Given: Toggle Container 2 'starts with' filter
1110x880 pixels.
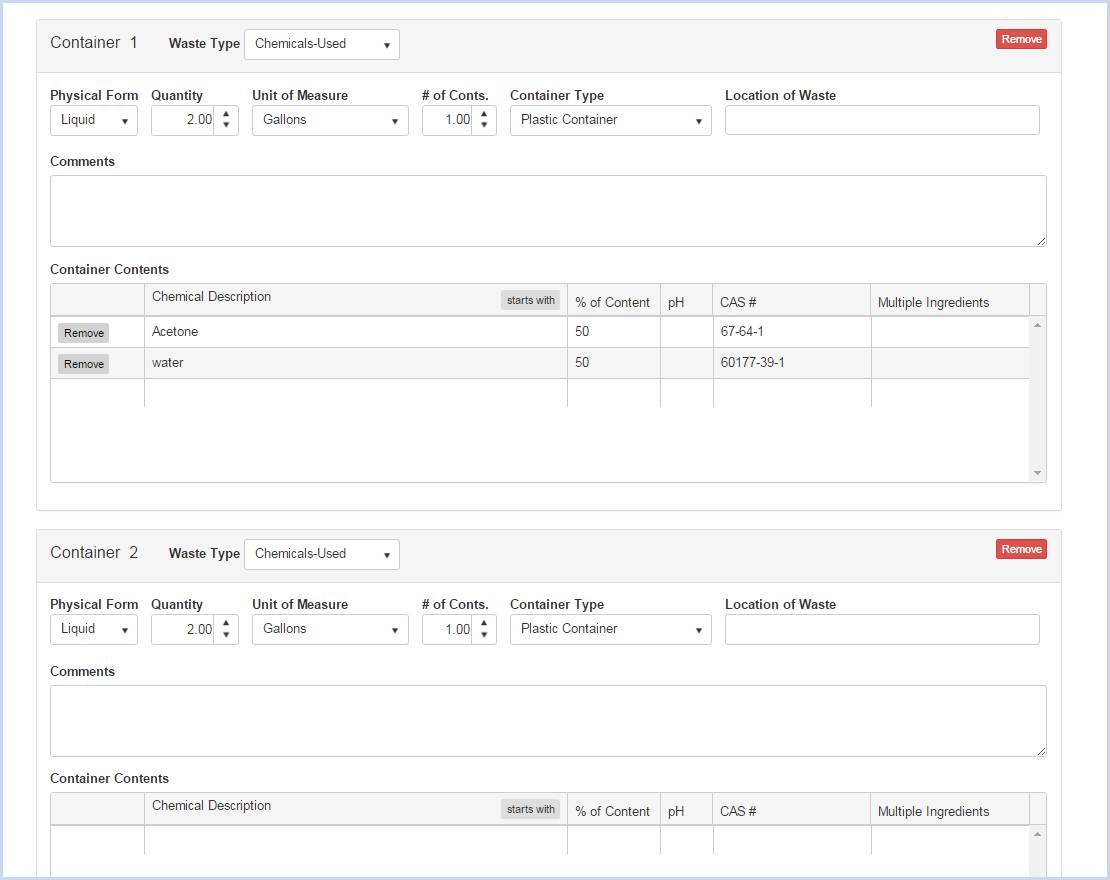Looking at the screenshot, I should pyautogui.click(x=530, y=809).
